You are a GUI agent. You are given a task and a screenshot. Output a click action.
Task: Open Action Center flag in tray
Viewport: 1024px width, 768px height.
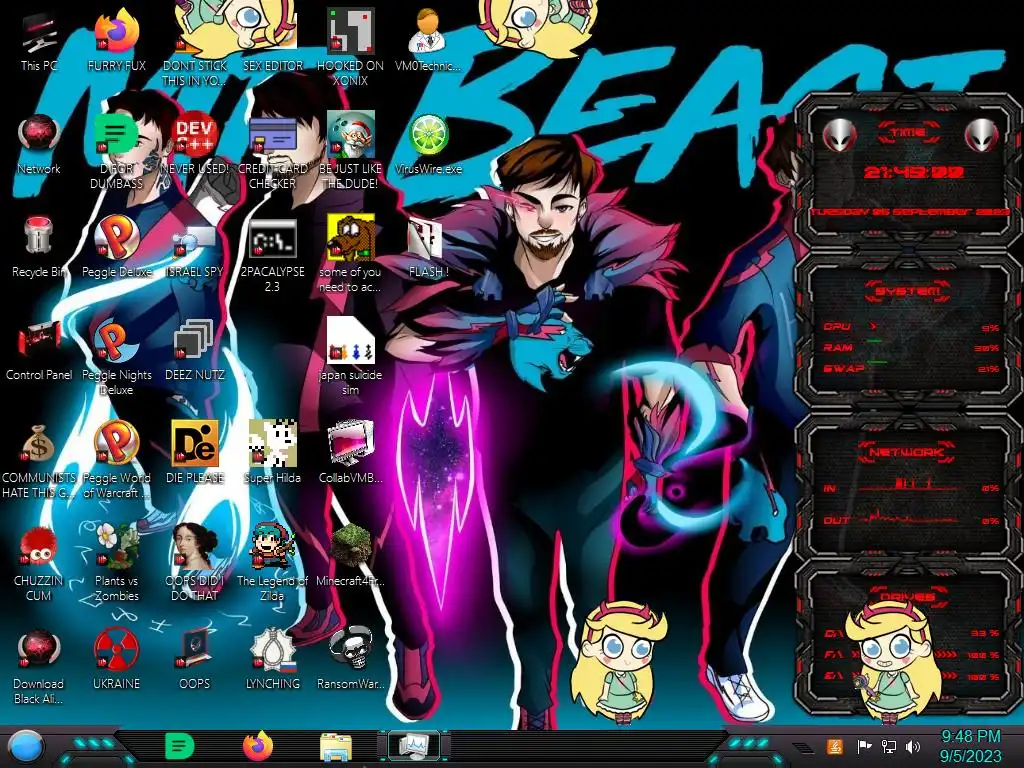tap(865, 746)
